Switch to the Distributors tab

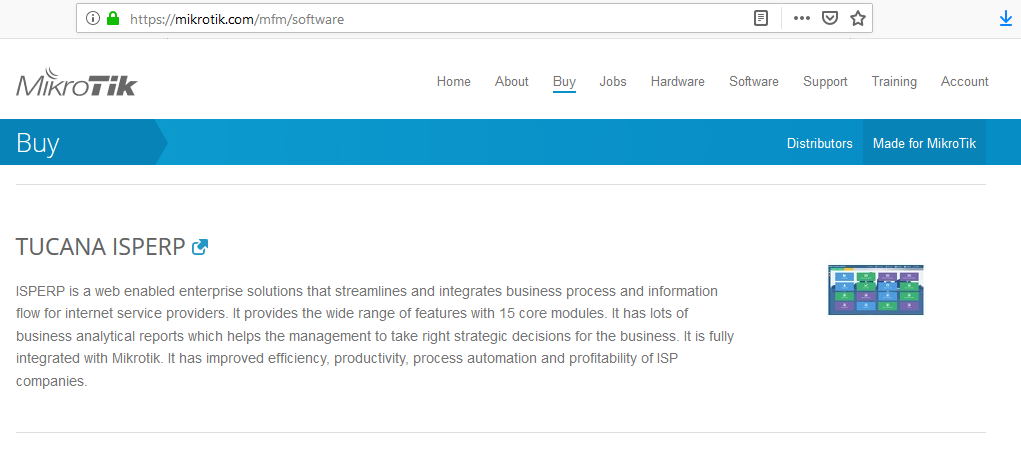(x=819, y=143)
